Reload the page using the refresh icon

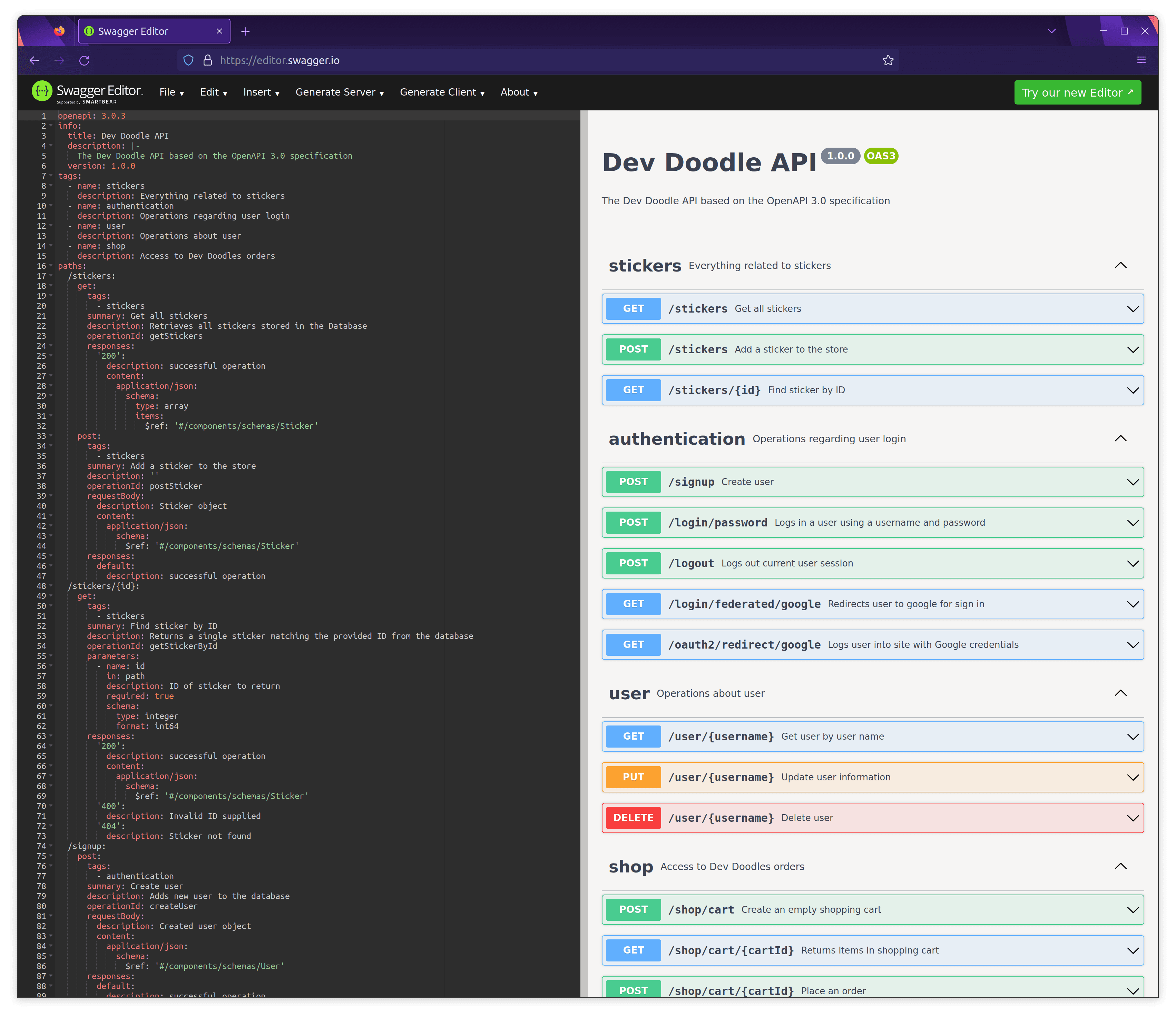pos(85,60)
